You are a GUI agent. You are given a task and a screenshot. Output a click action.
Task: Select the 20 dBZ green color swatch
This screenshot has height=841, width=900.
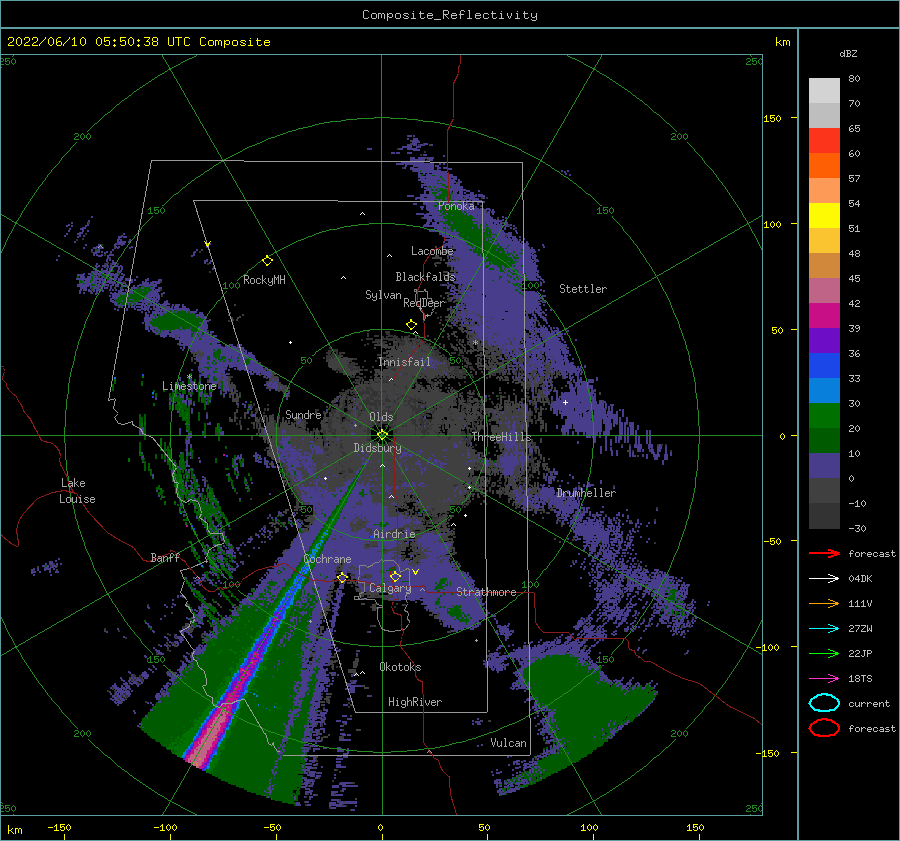(x=824, y=416)
